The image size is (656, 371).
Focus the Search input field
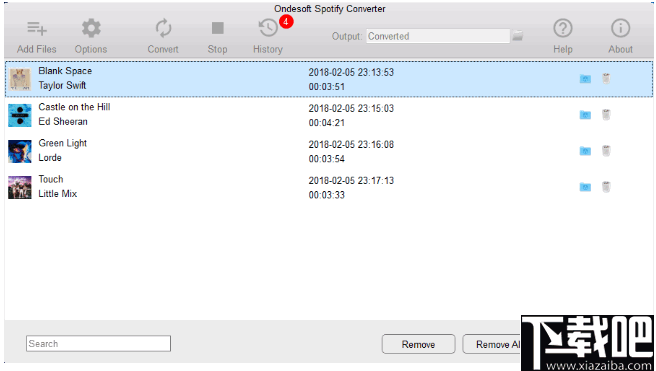click(98, 343)
